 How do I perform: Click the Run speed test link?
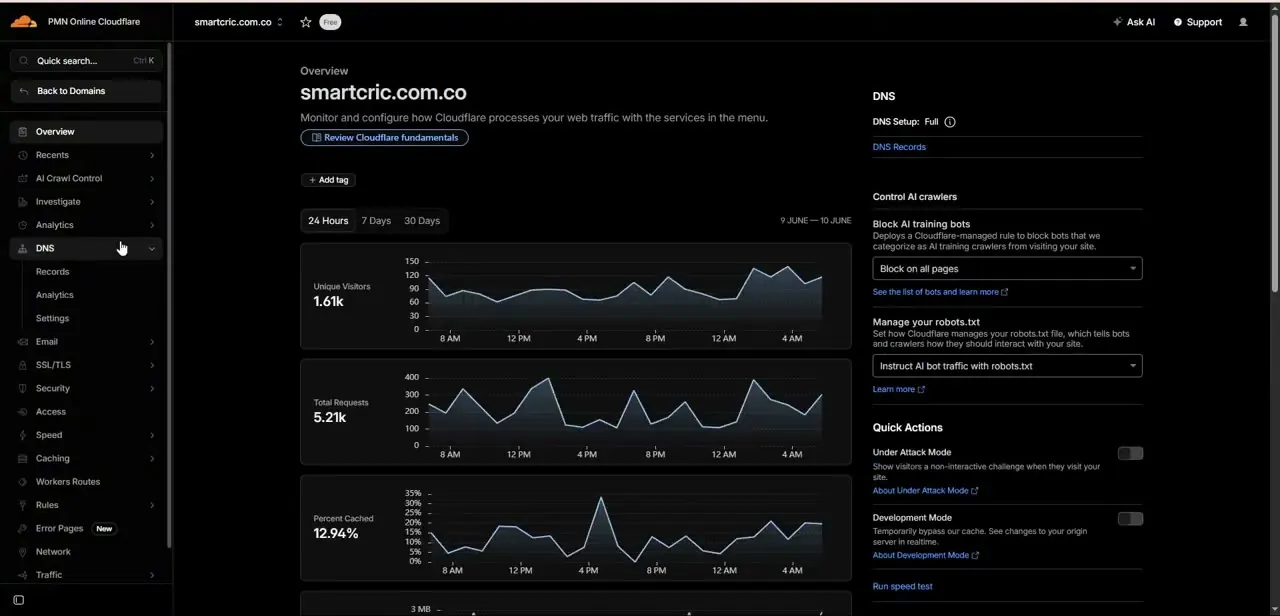coord(902,586)
